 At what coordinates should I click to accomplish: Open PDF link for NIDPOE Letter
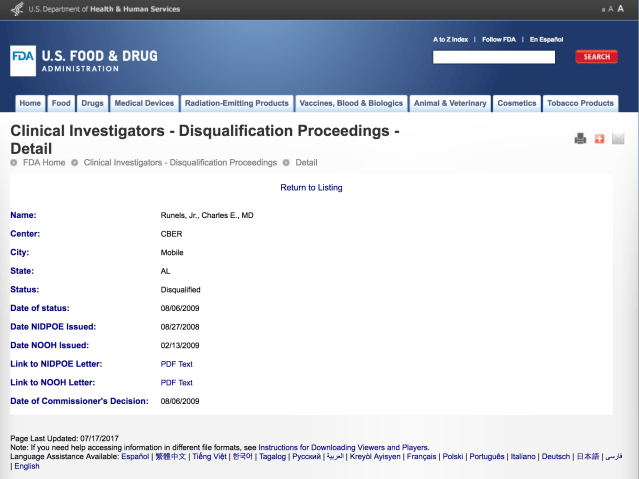[x=168, y=364]
